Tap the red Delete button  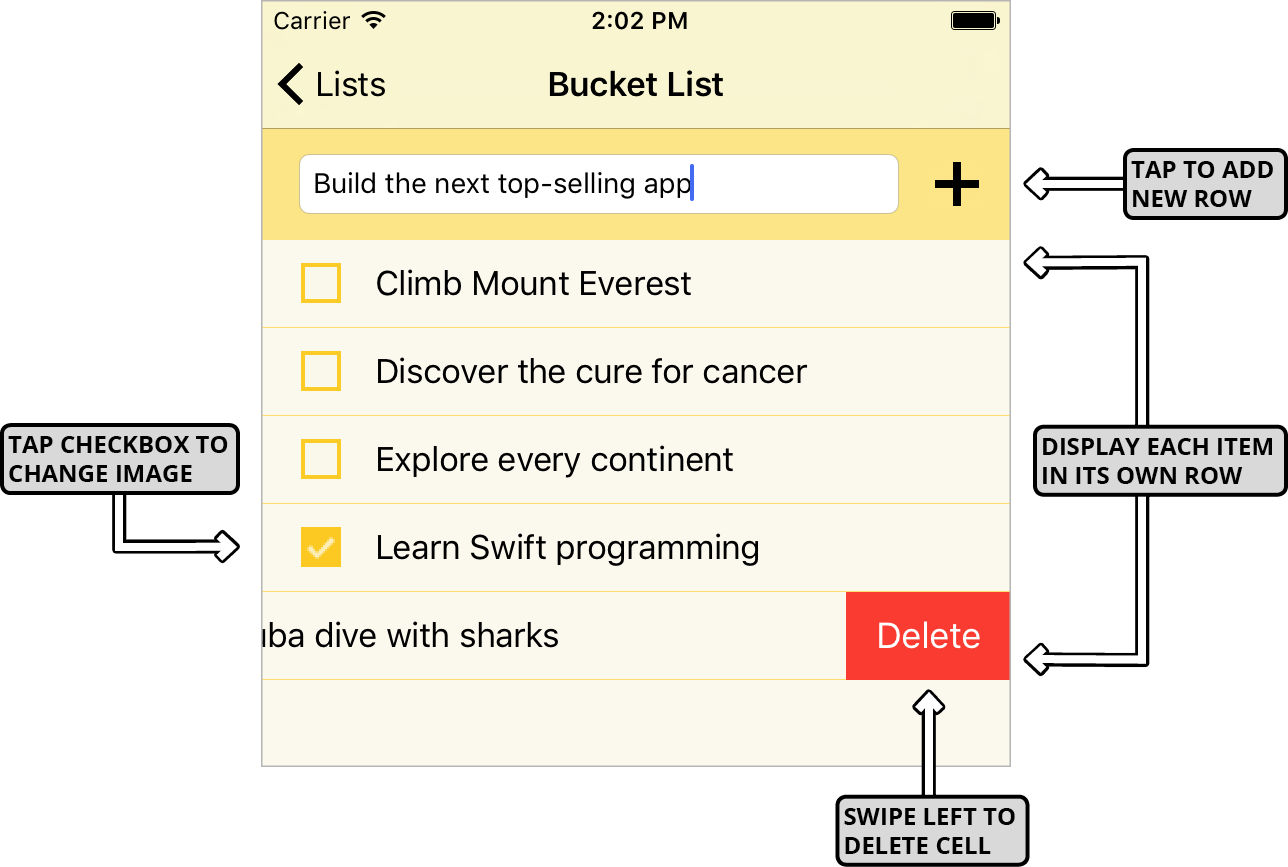(x=927, y=635)
